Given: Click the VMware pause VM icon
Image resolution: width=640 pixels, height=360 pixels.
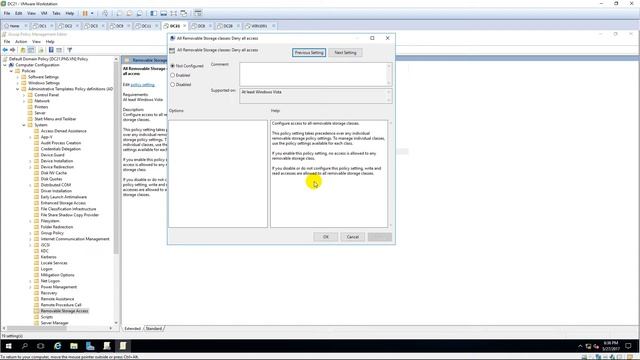Looking at the screenshot, I should [85, 13].
